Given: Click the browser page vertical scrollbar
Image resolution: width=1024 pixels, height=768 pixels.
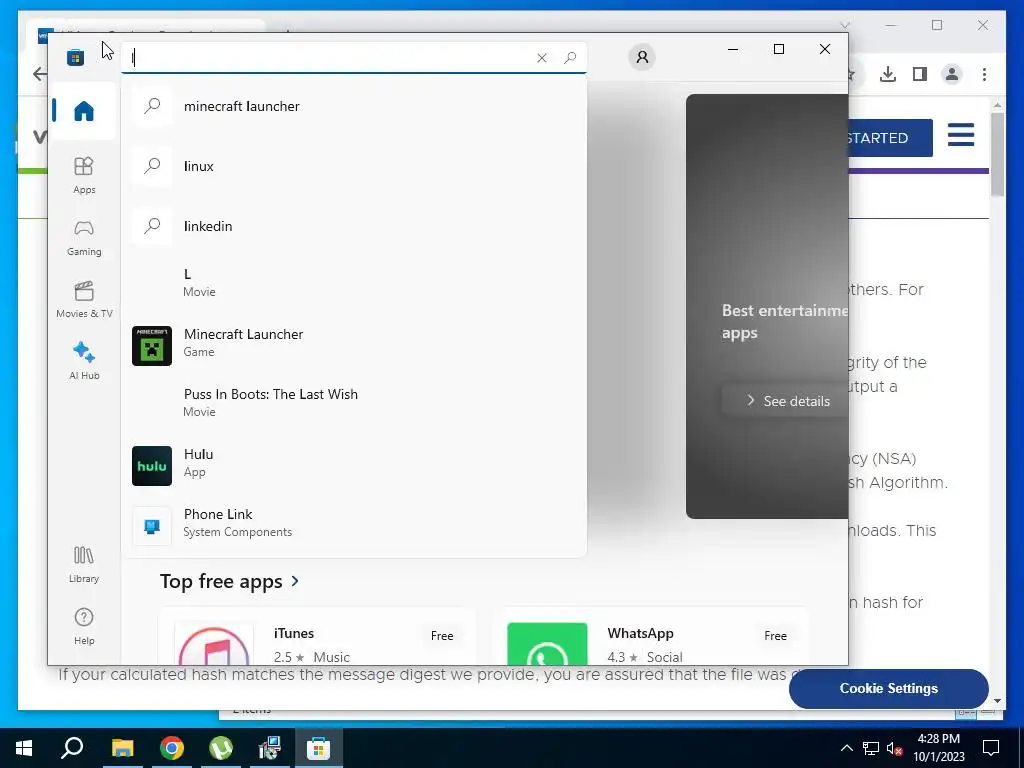Looking at the screenshot, I should [x=997, y=155].
